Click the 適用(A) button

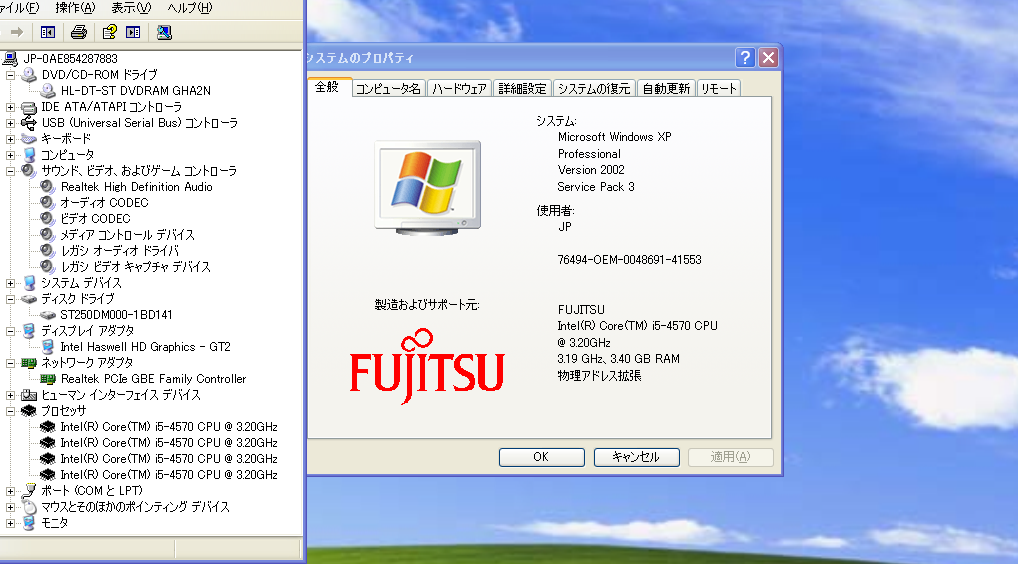coord(730,457)
